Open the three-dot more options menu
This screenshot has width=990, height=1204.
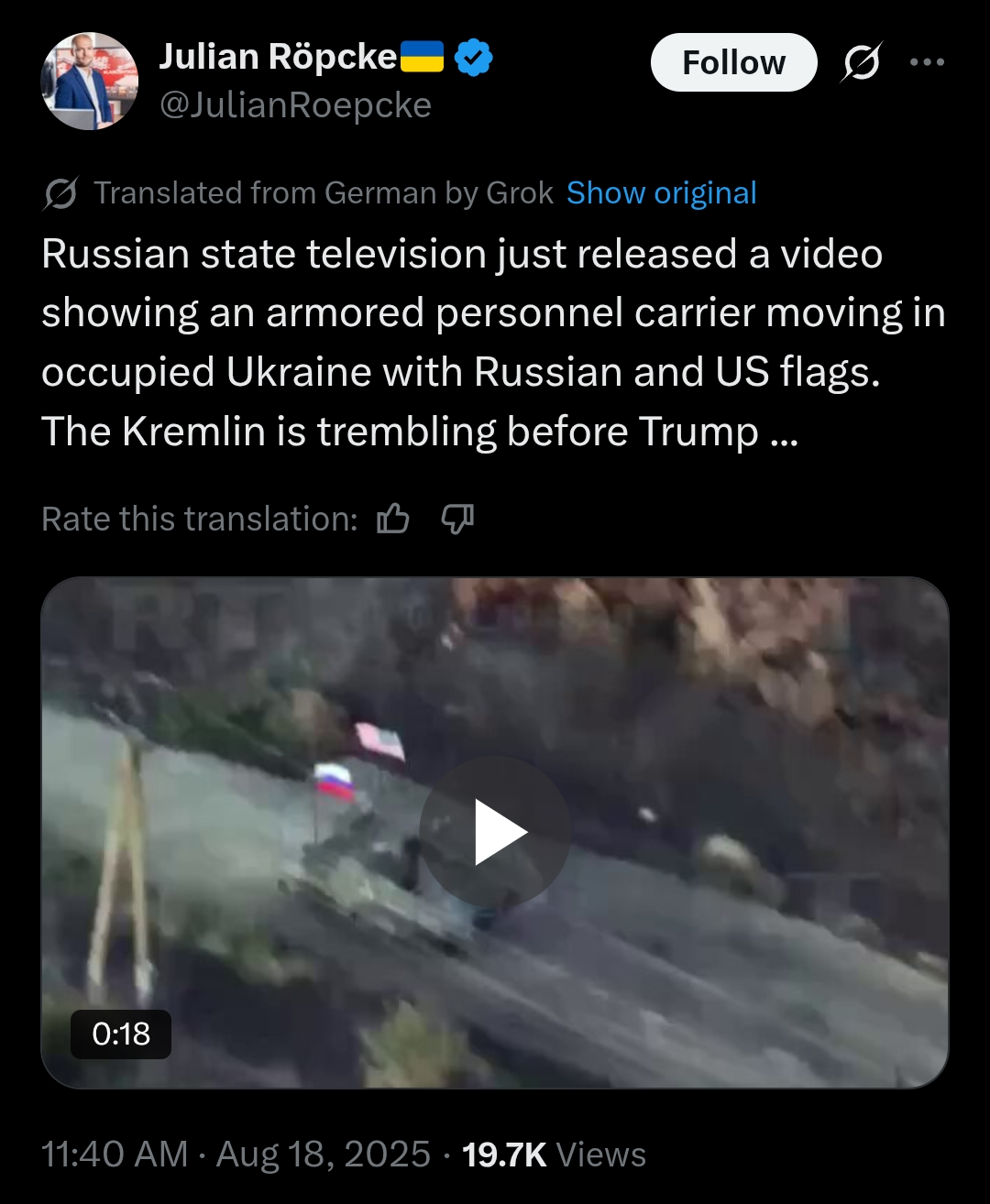point(927,62)
